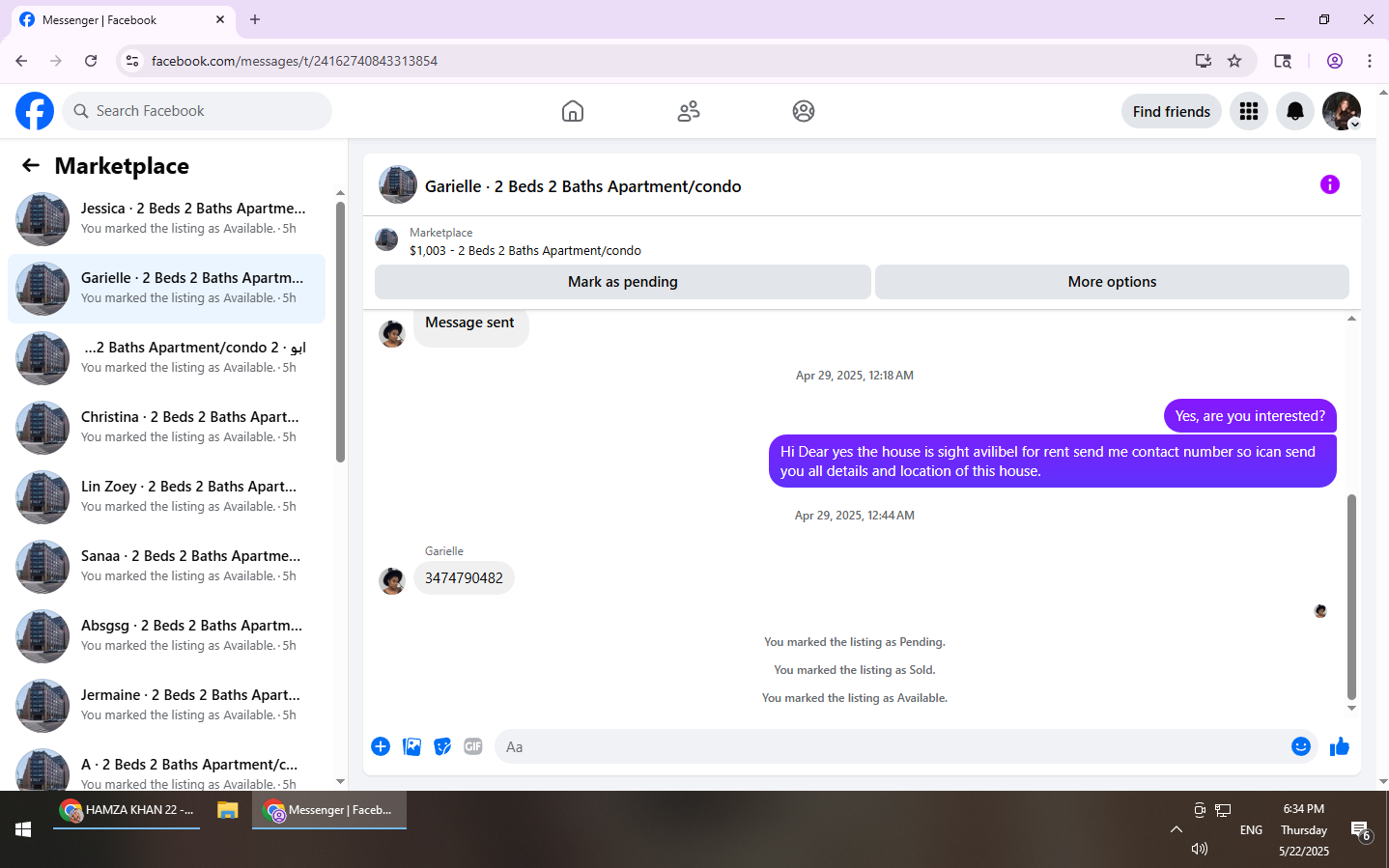
Task: Open the Friends icon in top navigation
Action: coord(689,111)
